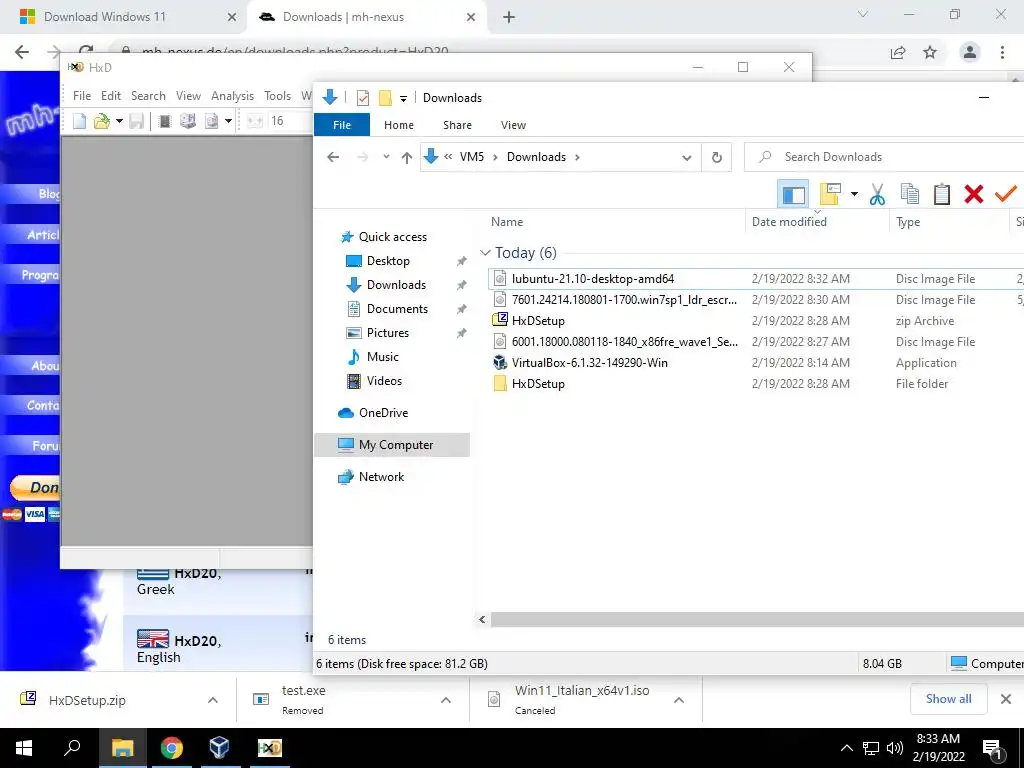Viewport: 1024px width, 768px height.
Task: Click the Open RAM icon in HxD toolbar
Action: coord(165,121)
